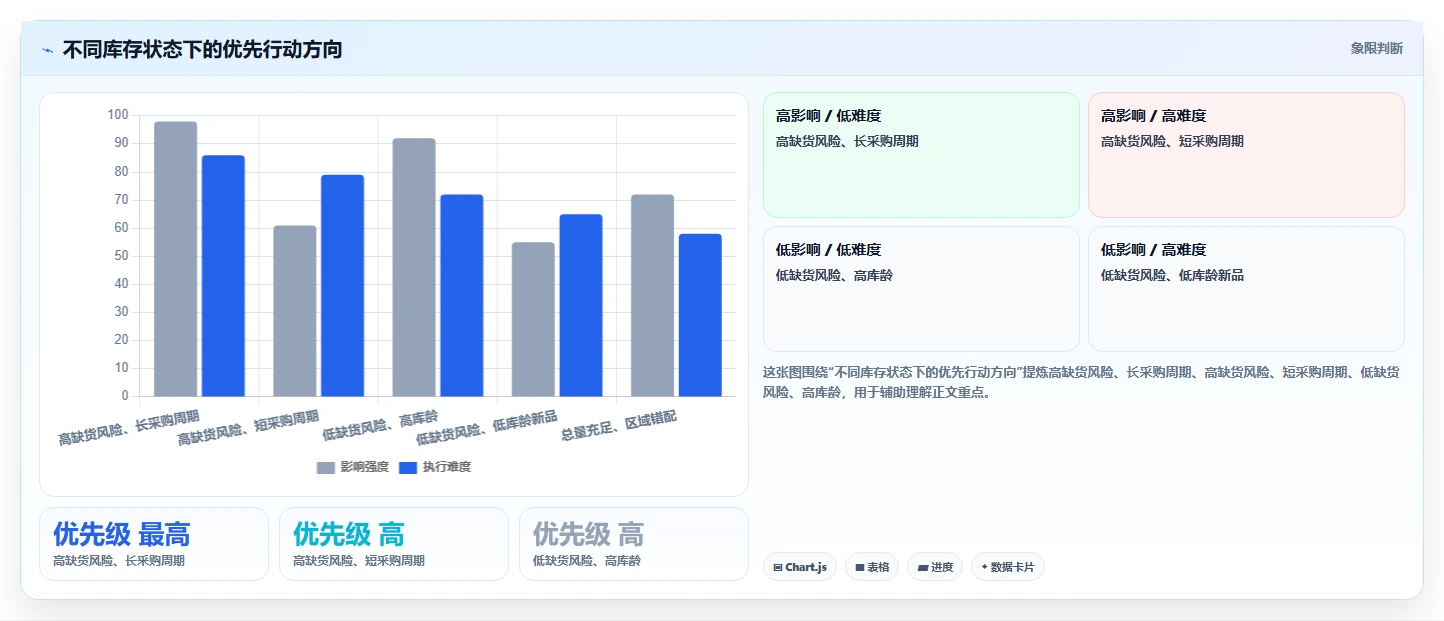Image resolution: width=1444 pixels, height=621 pixels.
Task: Toggle the 执行难度 legend entry
Action: [x=435, y=467]
